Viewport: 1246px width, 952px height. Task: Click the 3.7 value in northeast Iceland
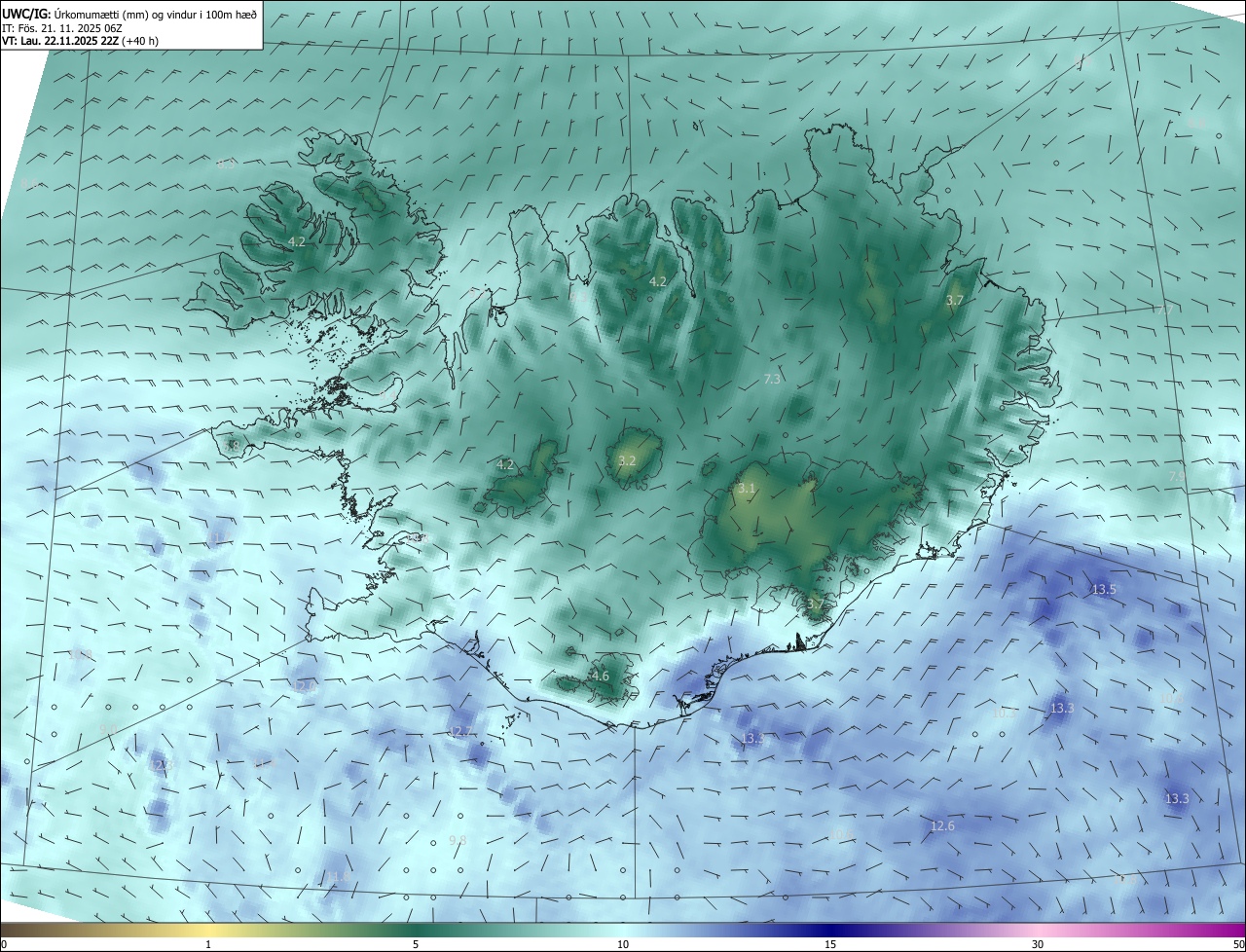point(954,301)
